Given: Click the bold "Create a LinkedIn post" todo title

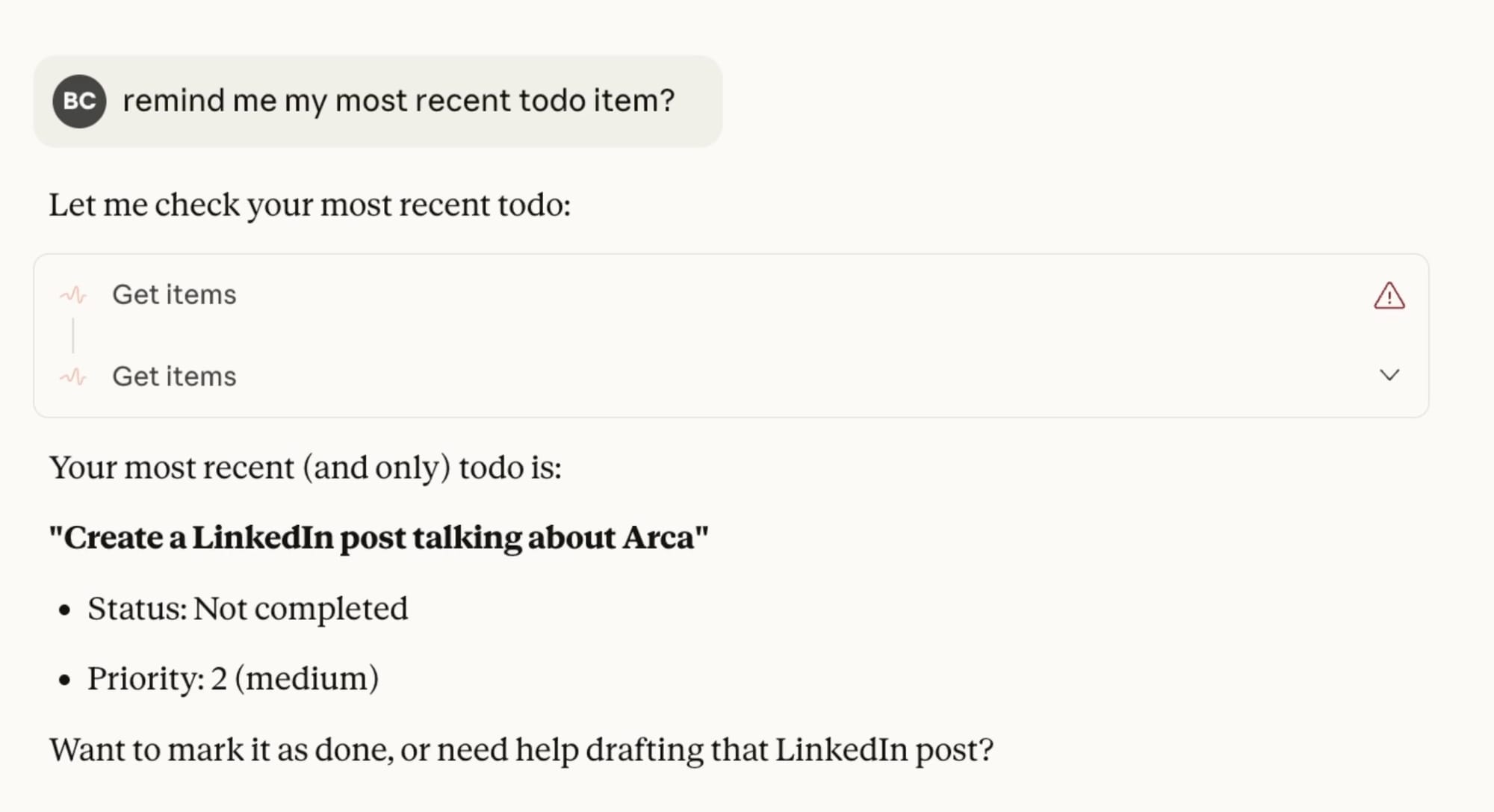Looking at the screenshot, I should tap(378, 538).
